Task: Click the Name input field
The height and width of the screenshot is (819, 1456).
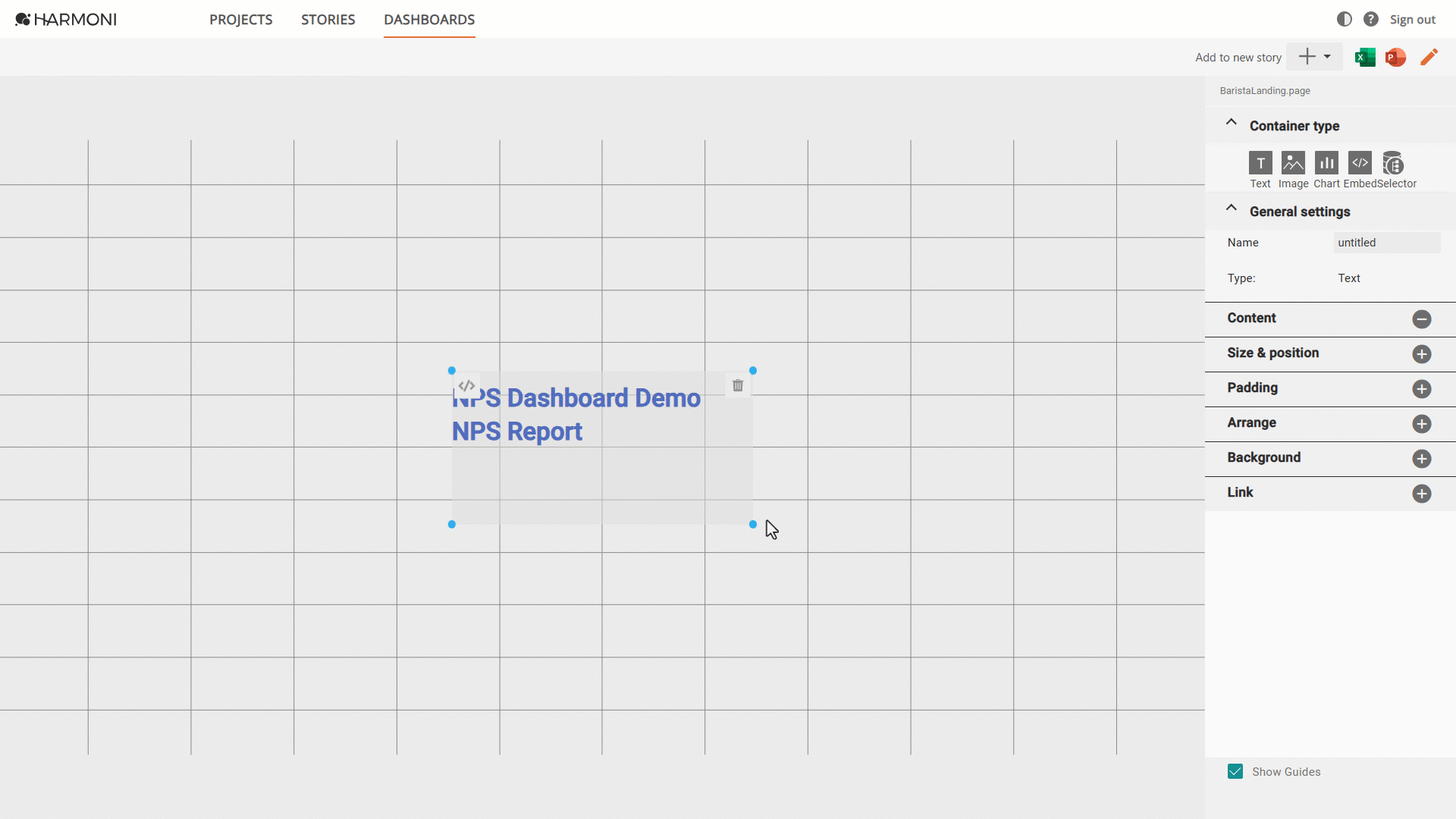Action: pyautogui.click(x=1387, y=243)
